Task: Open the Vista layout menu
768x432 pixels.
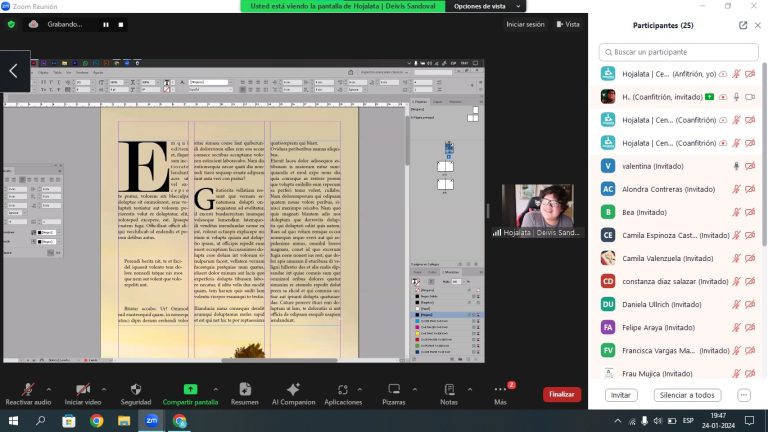Action: [567, 24]
